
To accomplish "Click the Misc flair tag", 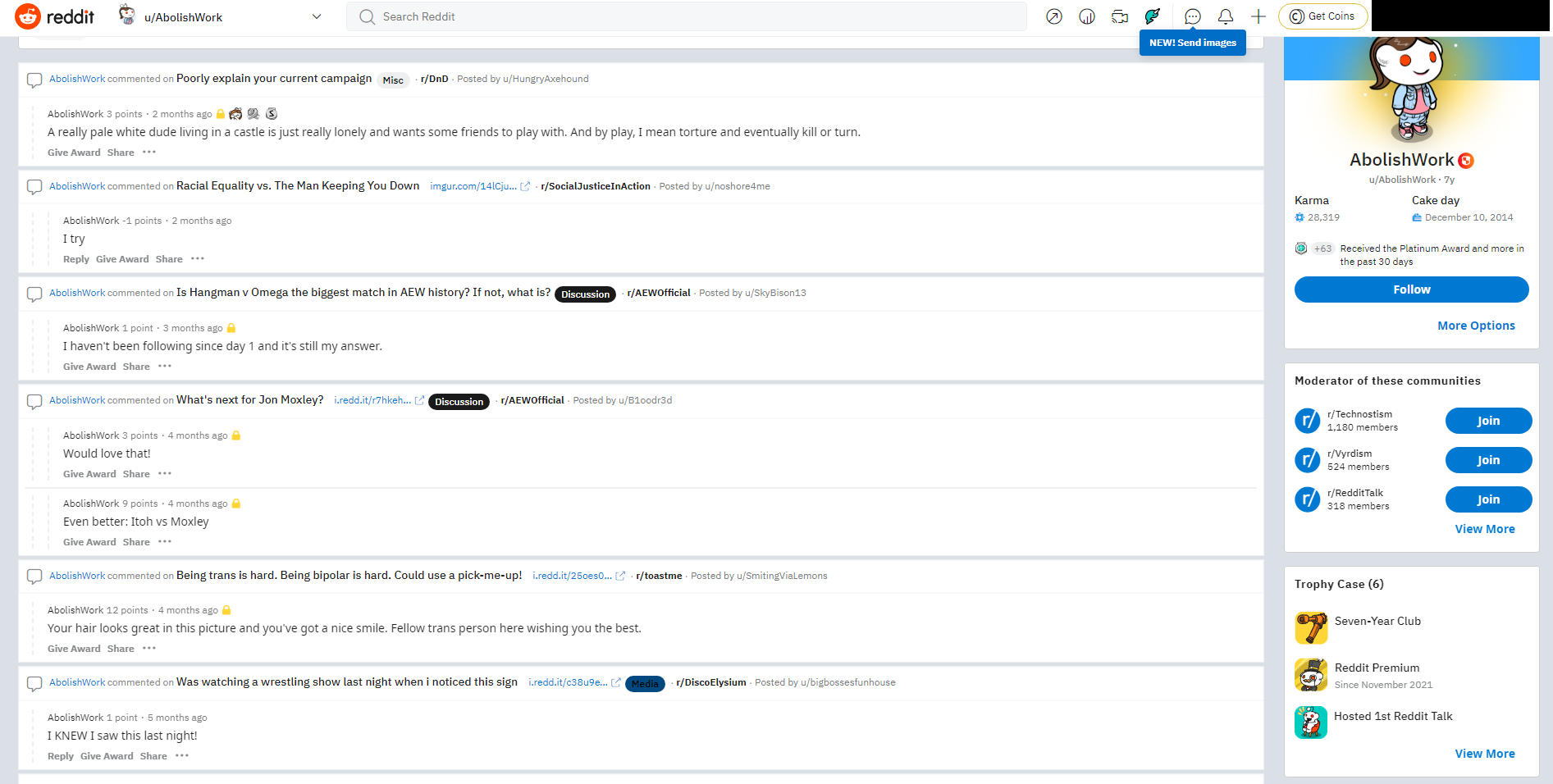I will point(393,80).
